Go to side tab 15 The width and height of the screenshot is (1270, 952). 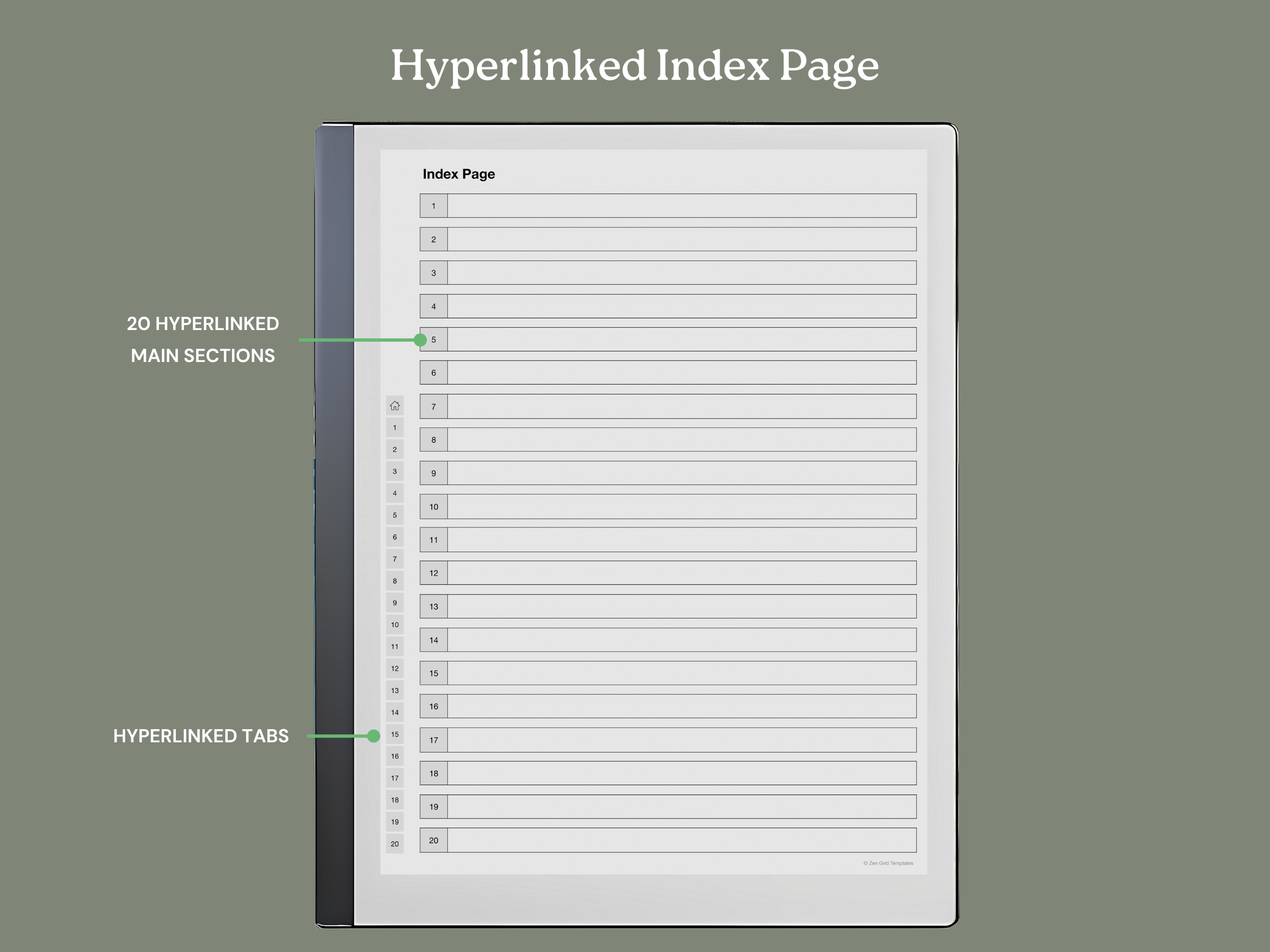[x=394, y=734]
